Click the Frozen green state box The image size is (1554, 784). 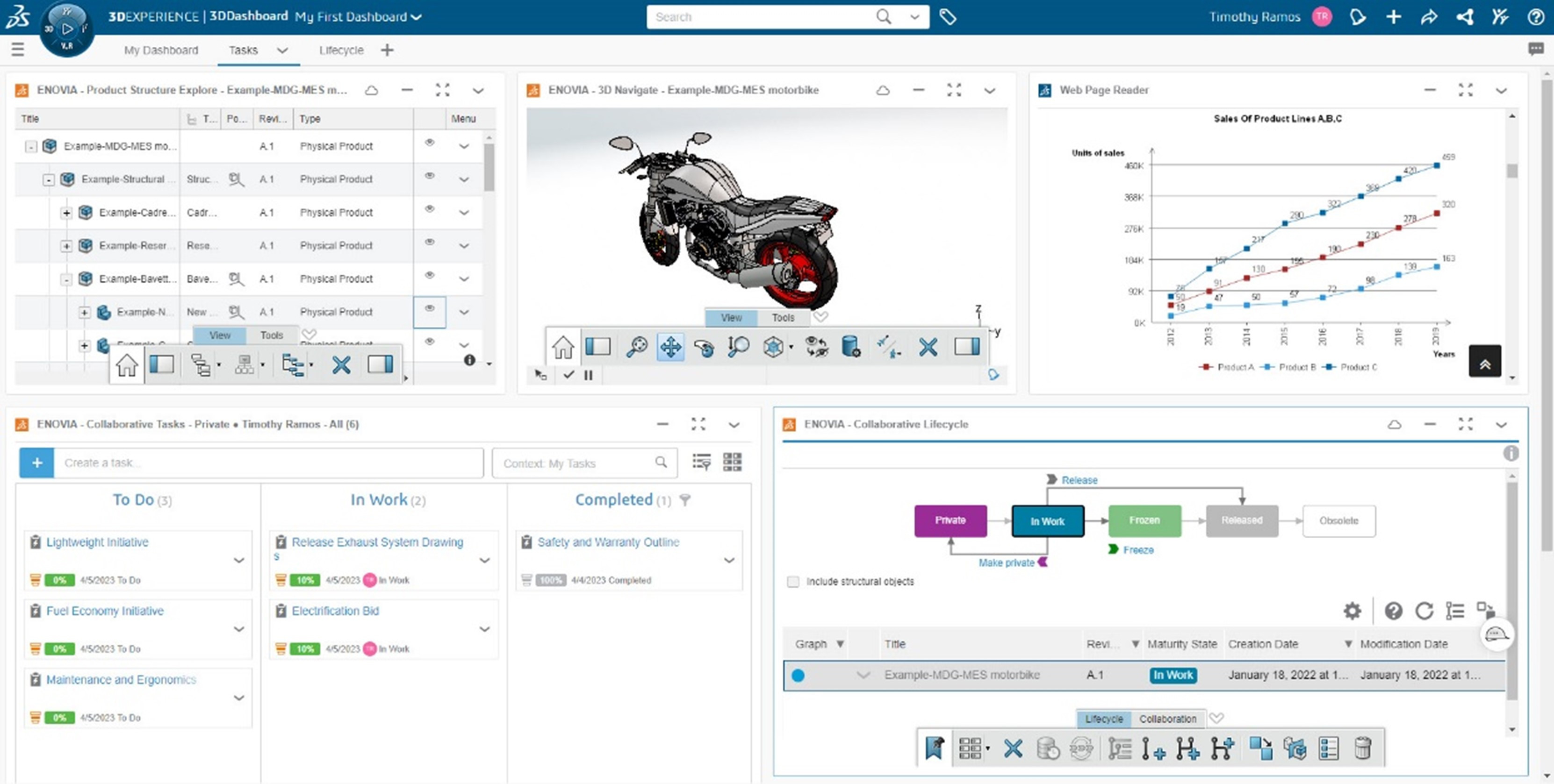click(x=1144, y=520)
